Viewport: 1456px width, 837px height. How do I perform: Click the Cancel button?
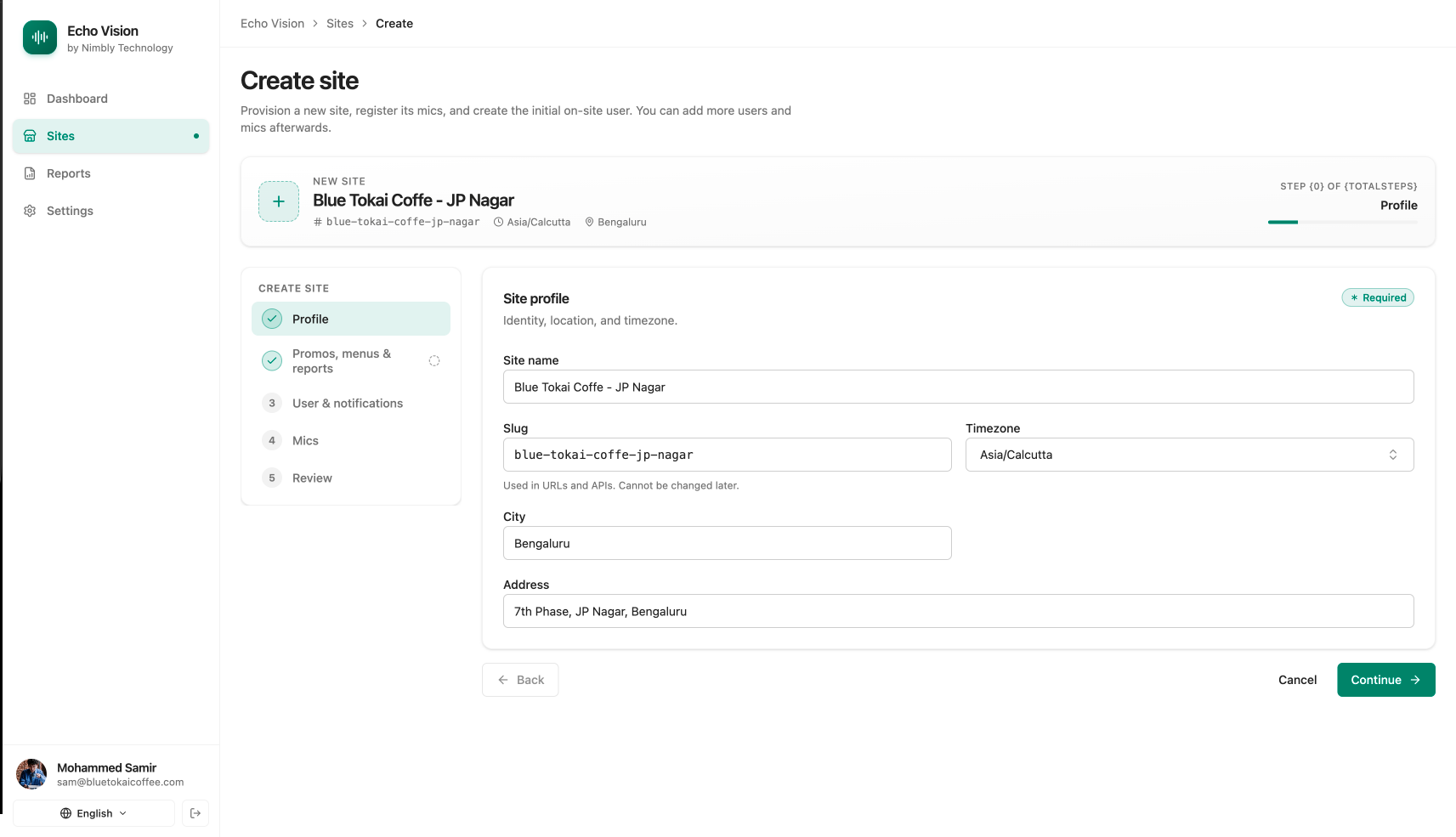[x=1297, y=680]
